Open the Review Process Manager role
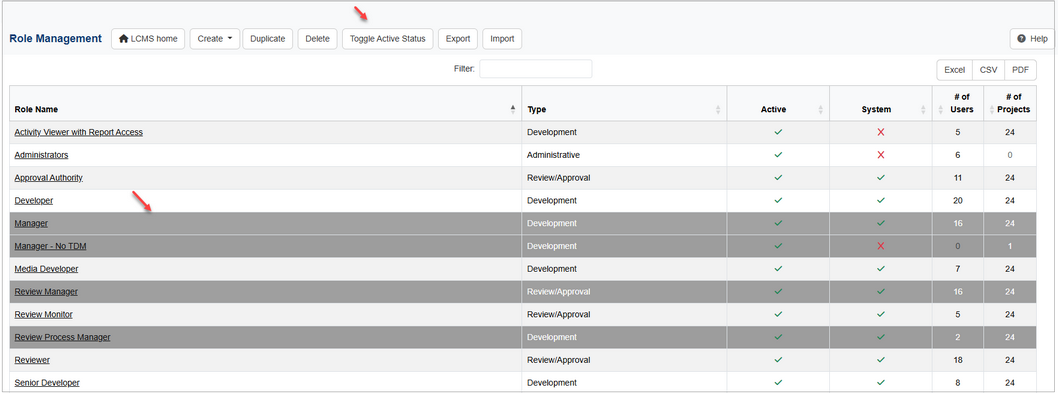Viewport: 1058px width, 393px height. (x=62, y=337)
